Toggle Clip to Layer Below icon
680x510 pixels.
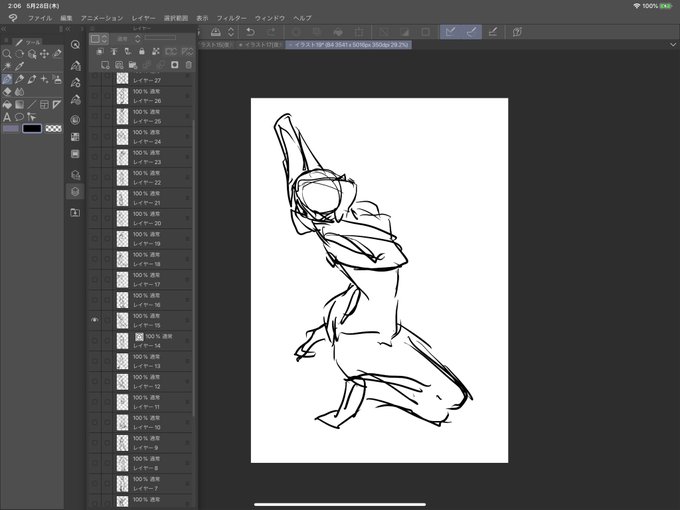pyautogui.click(x=100, y=52)
